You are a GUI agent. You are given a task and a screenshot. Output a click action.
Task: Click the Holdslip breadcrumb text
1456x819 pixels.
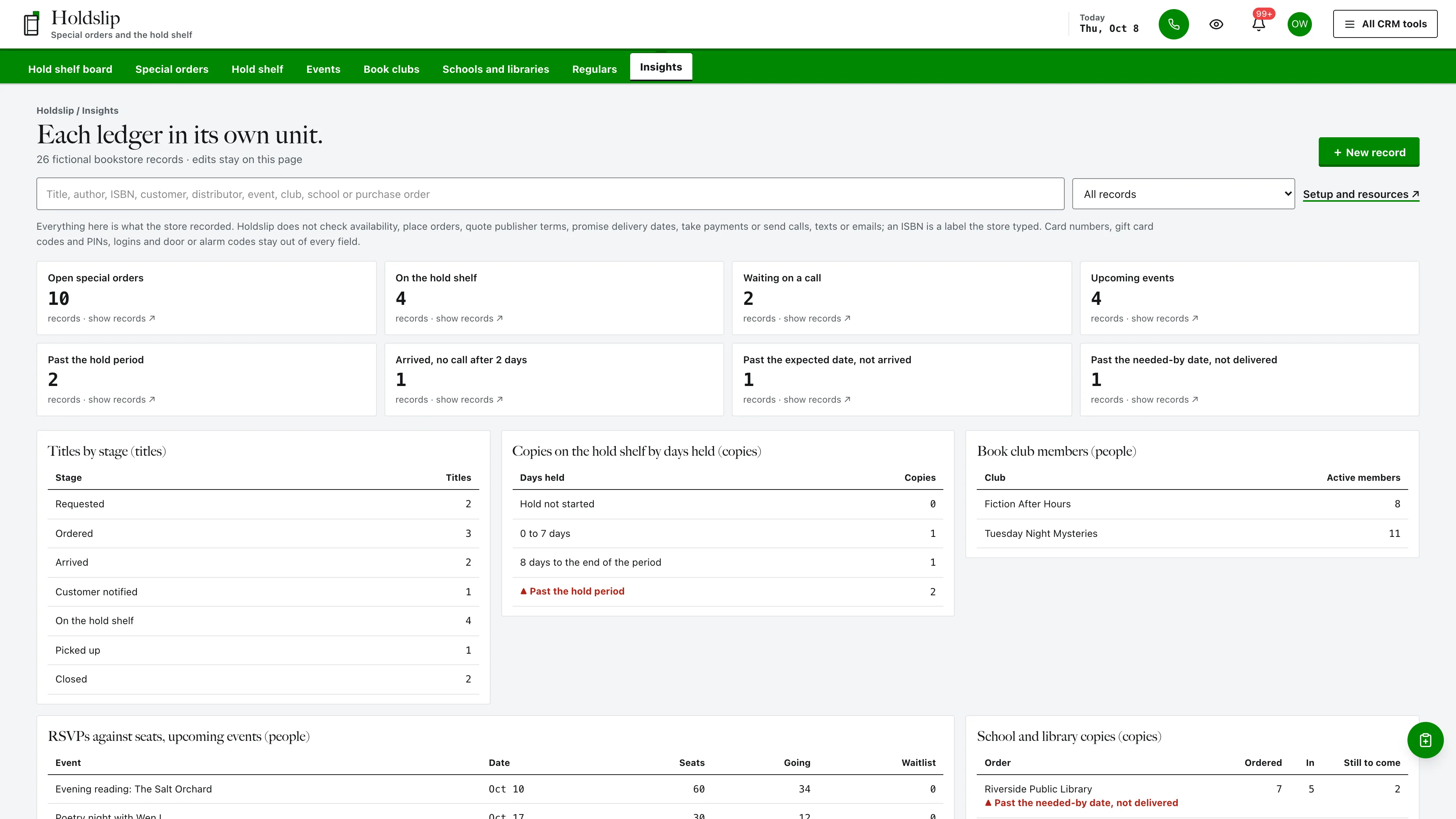[x=55, y=111]
